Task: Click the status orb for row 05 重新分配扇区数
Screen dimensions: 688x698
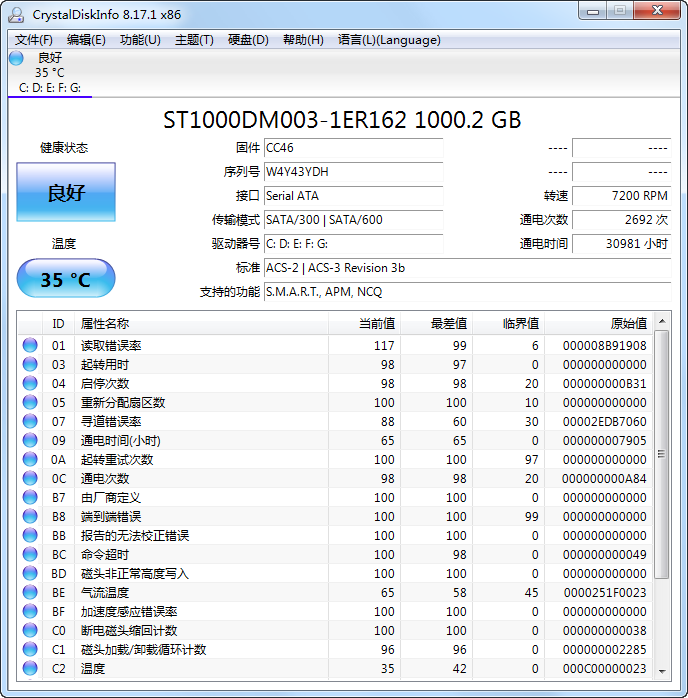Action: point(30,402)
